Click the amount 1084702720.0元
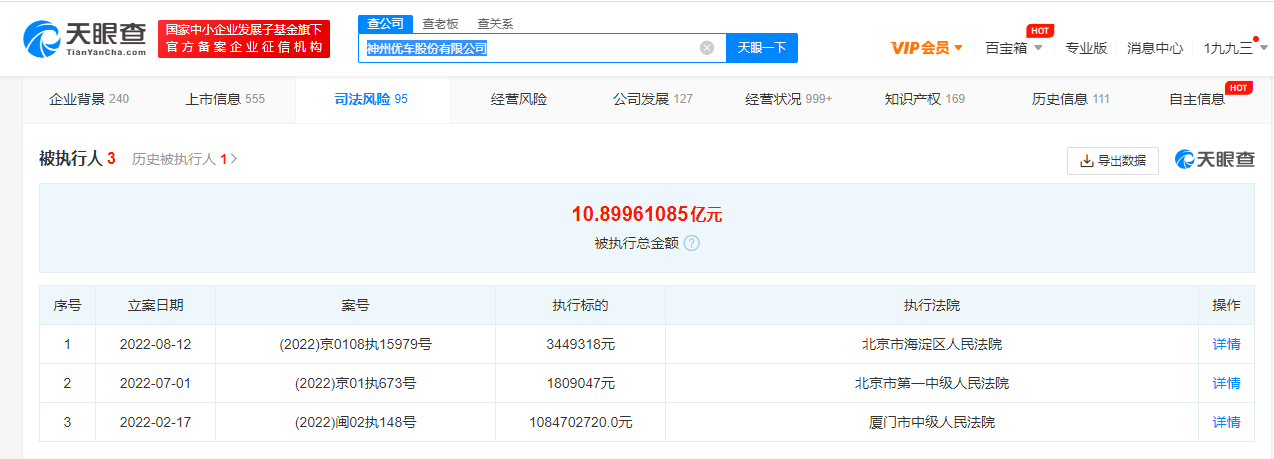Screen dimensions: 1274x459 point(580,422)
